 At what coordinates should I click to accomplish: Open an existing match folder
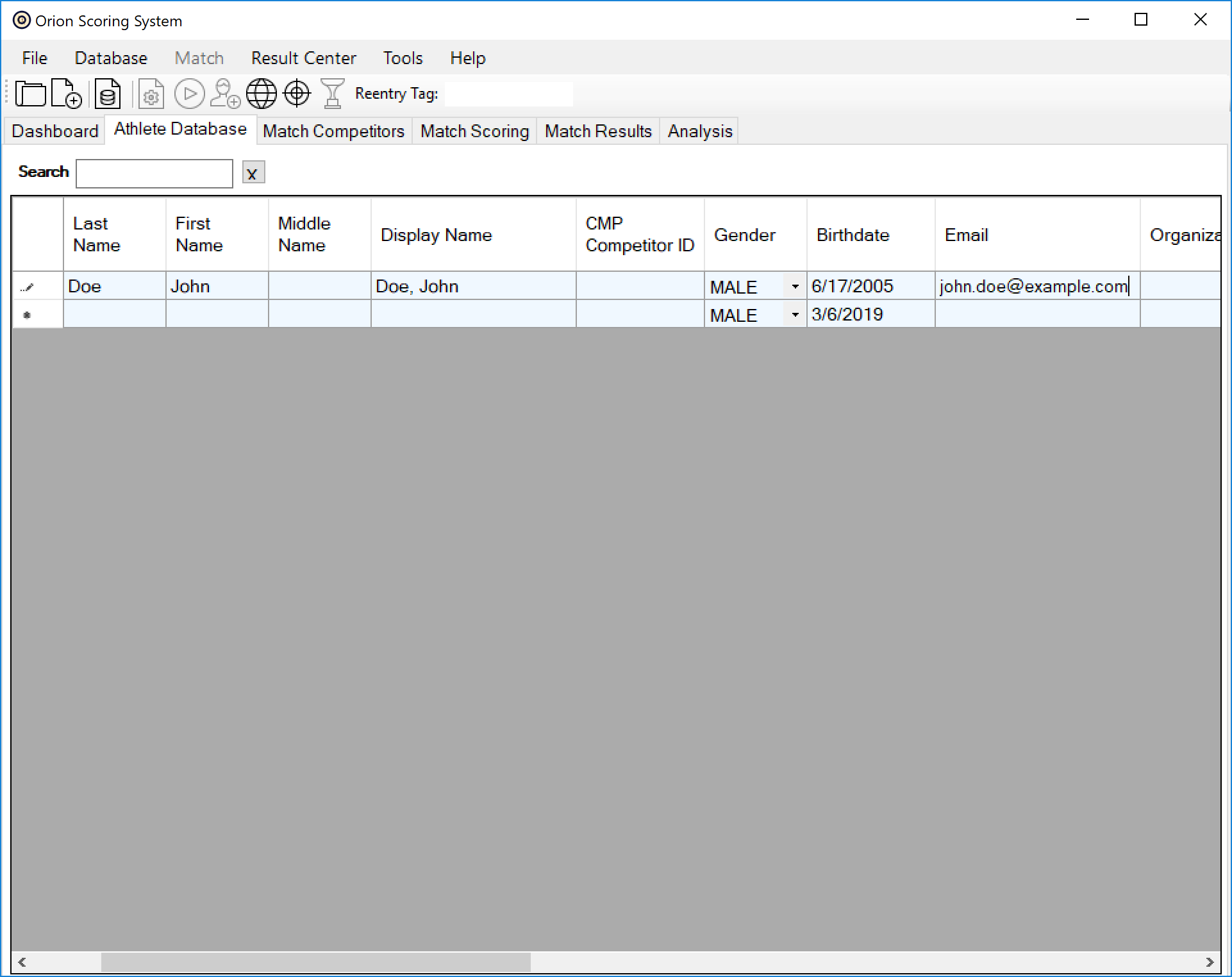[x=31, y=94]
